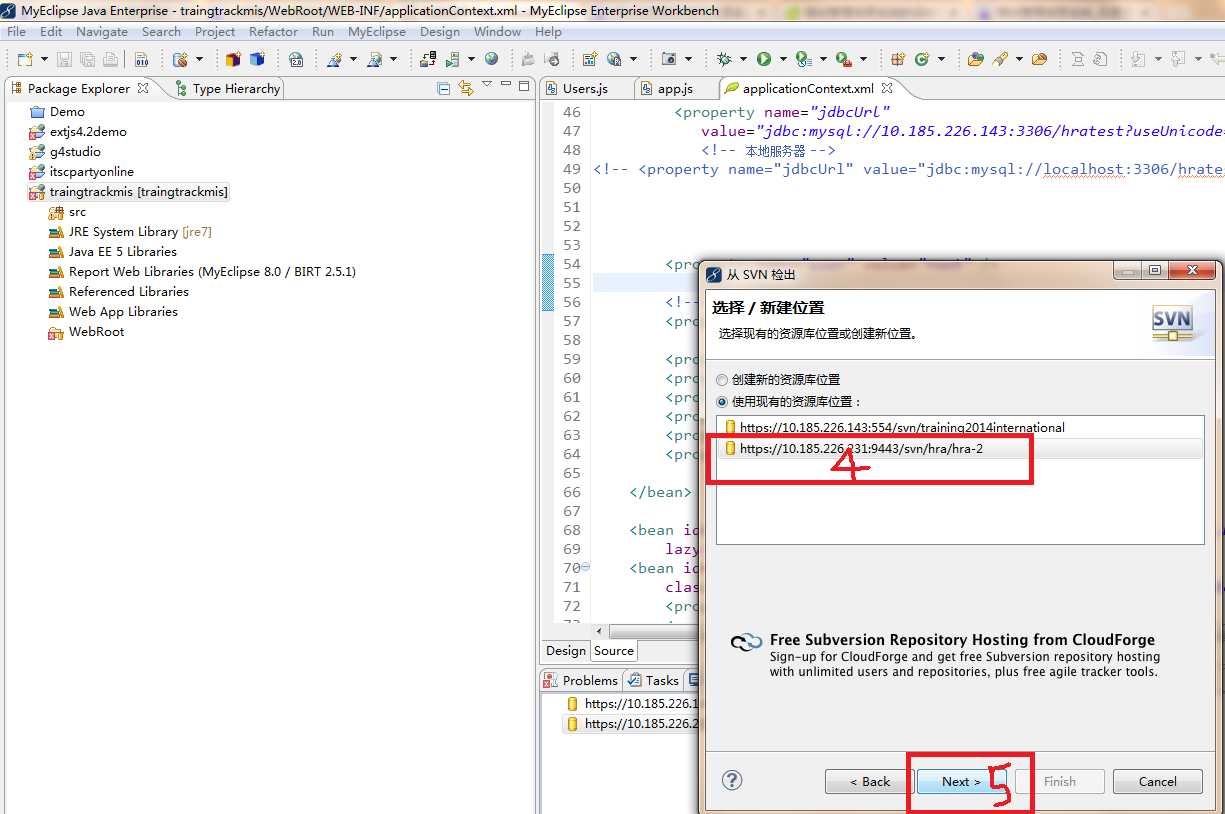
Task: Click the camera capture toolbar icon
Action: pos(669,59)
